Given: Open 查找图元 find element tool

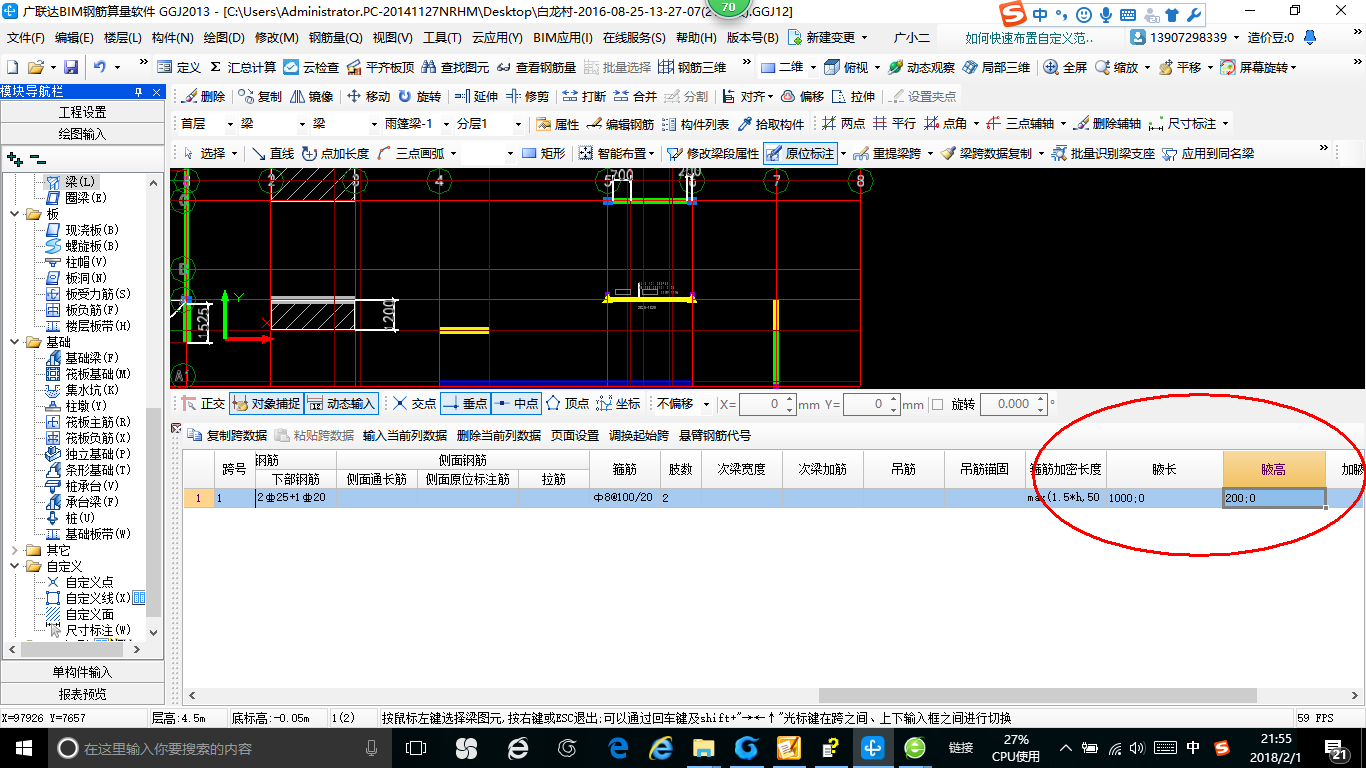Looking at the screenshot, I should (x=455, y=67).
